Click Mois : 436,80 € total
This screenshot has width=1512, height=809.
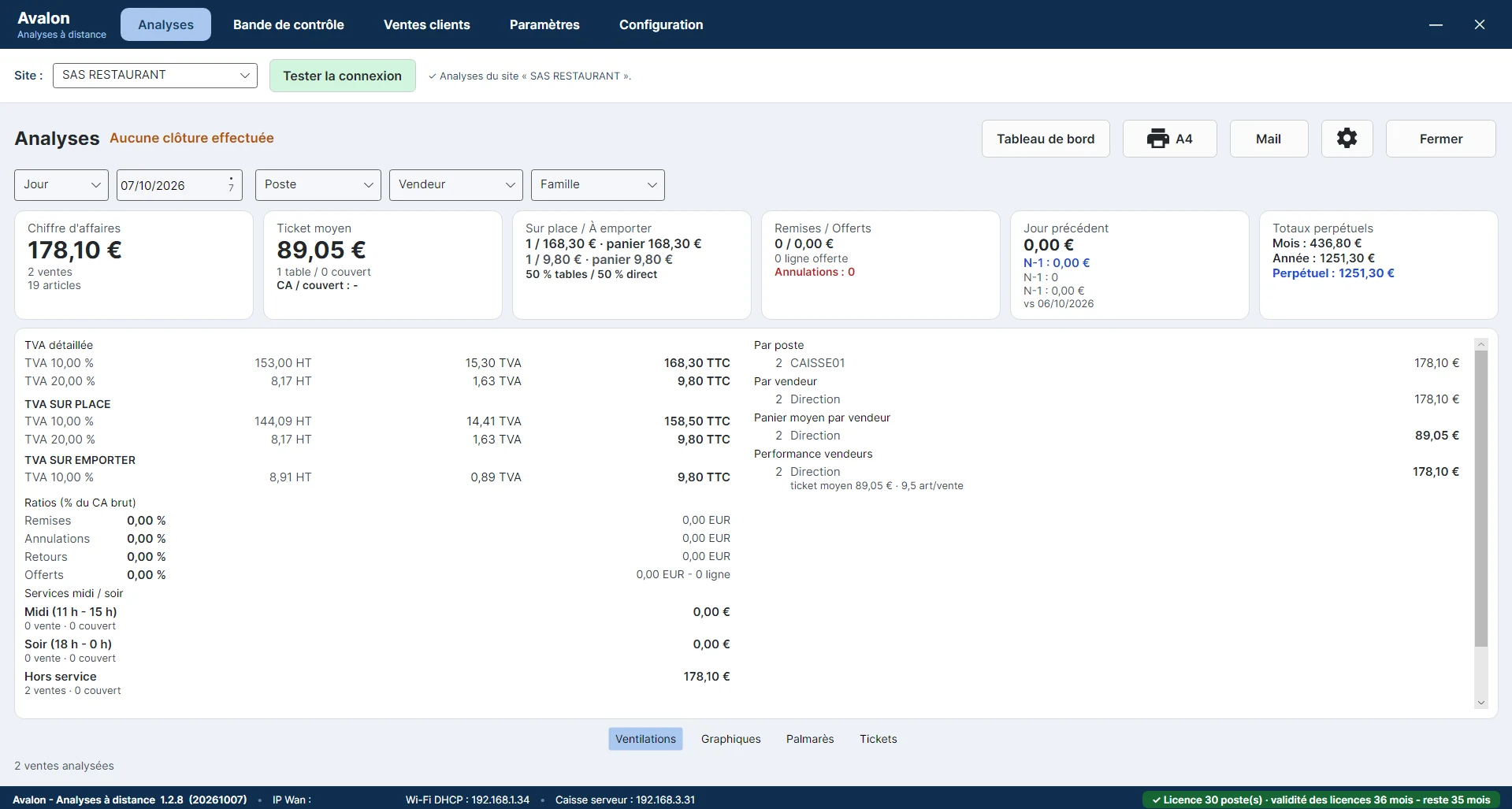(1317, 243)
